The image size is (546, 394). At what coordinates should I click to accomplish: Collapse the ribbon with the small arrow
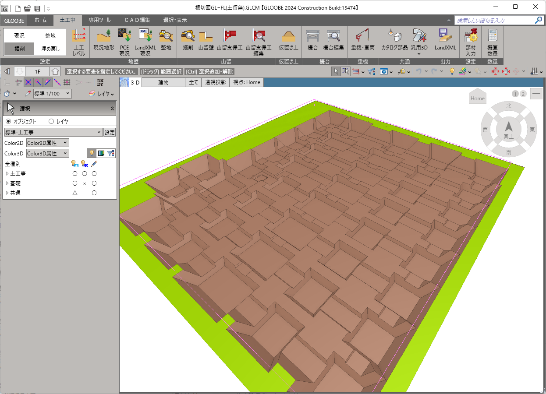[x=448, y=21]
